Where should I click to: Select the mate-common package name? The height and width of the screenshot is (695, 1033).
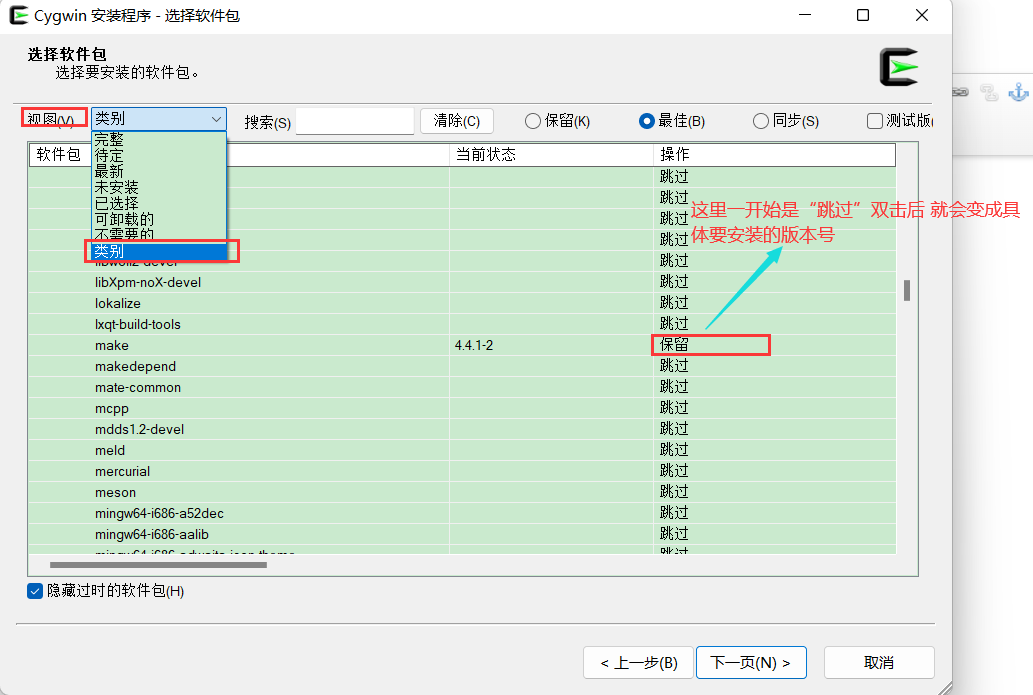[x=138, y=388]
